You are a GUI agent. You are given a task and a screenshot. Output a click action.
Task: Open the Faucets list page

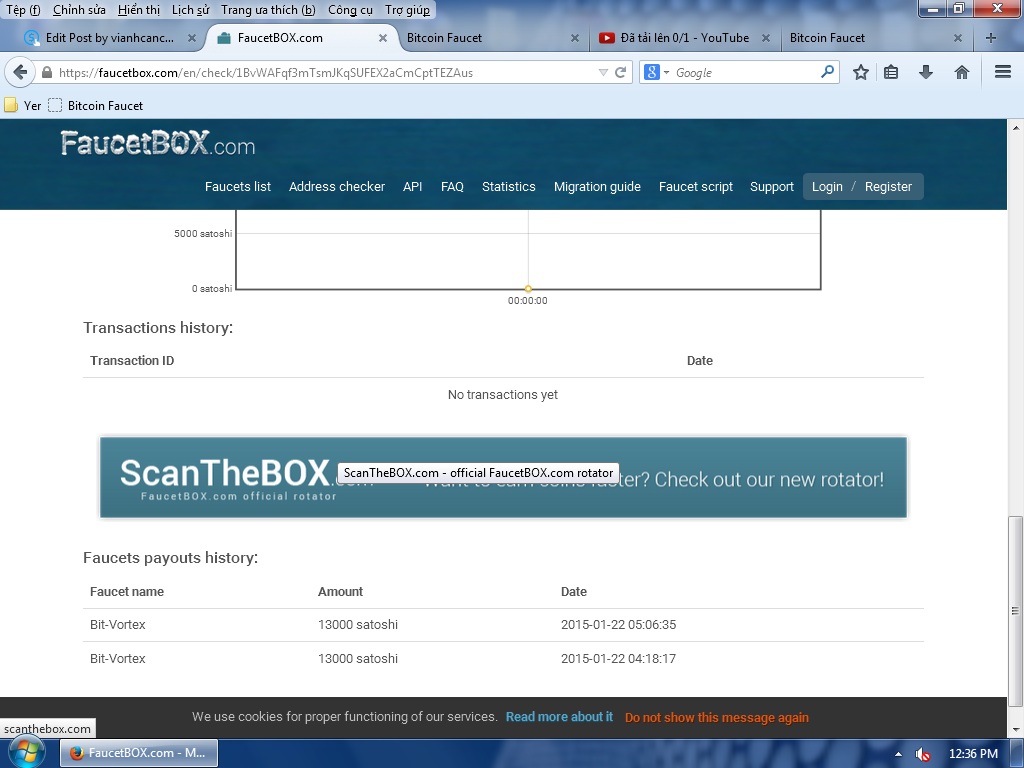[238, 187]
